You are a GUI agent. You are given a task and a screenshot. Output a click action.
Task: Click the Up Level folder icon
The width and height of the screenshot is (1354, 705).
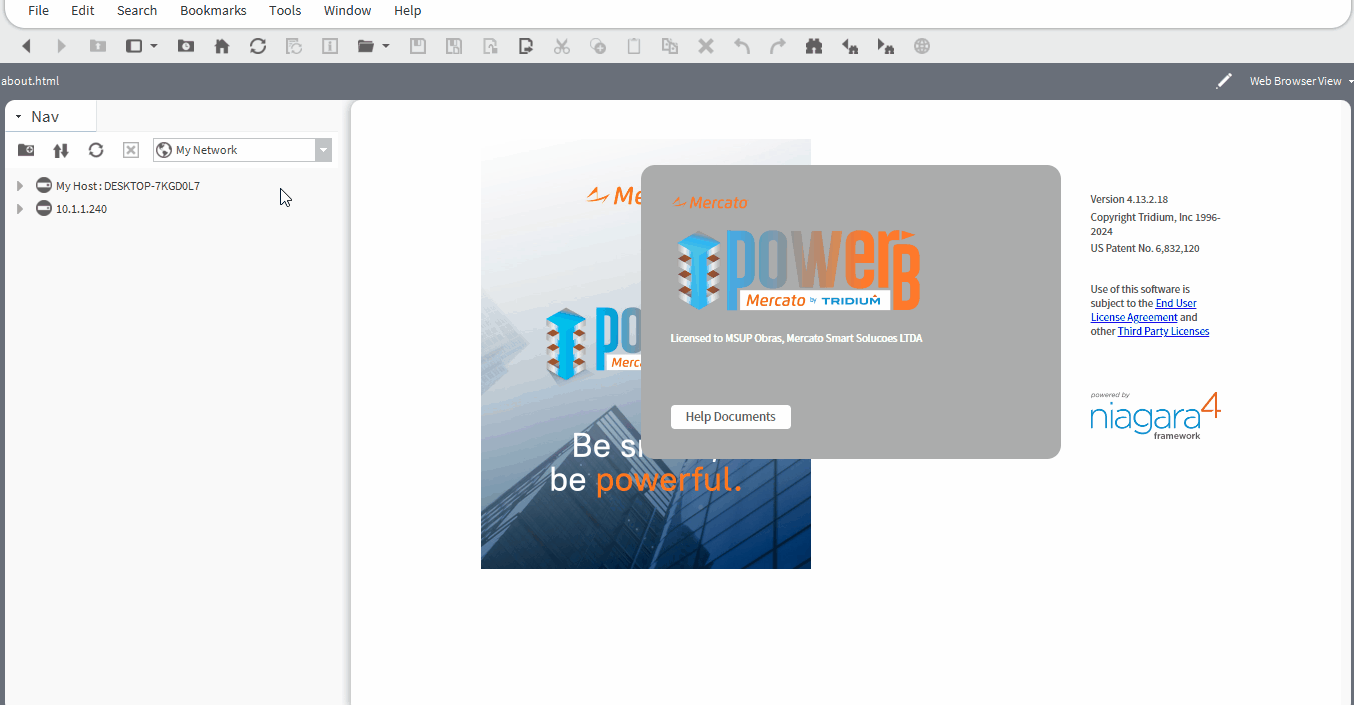pos(97,46)
